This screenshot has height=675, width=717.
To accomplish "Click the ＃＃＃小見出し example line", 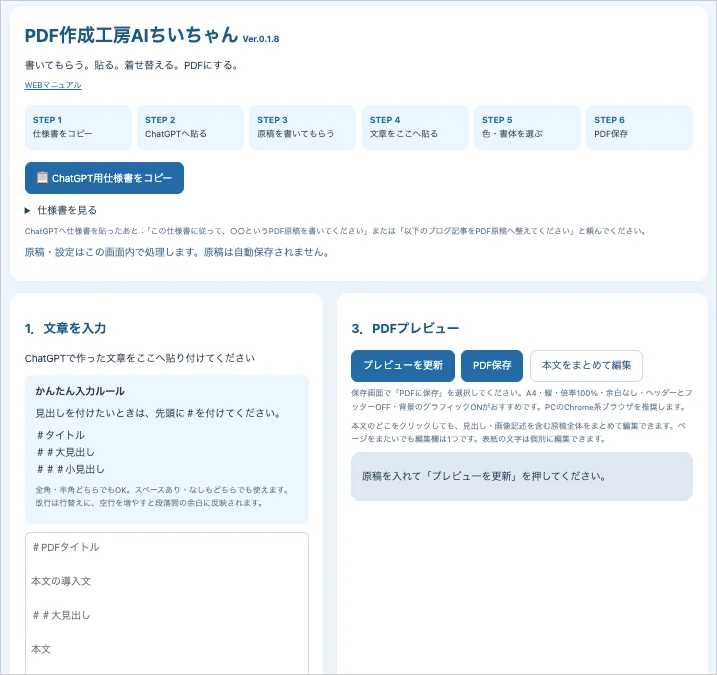I will 70,469.
